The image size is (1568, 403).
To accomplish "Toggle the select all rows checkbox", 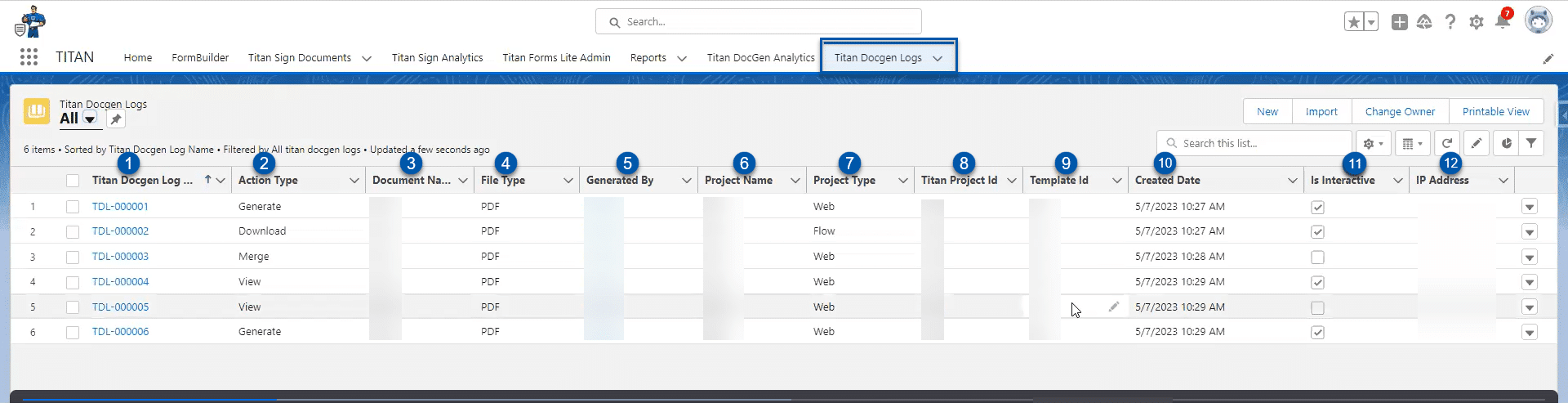I will point(73,181).
